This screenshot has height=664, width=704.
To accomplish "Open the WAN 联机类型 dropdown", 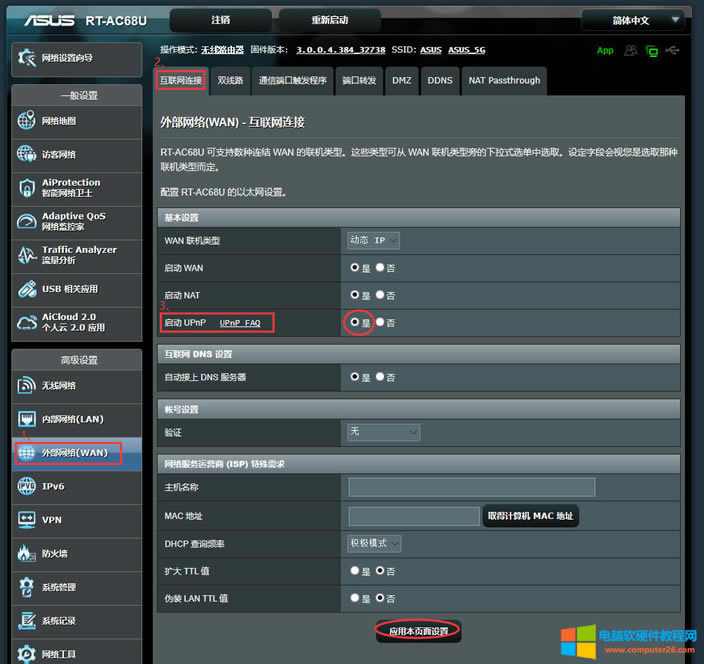I will [x=373, y=240].
